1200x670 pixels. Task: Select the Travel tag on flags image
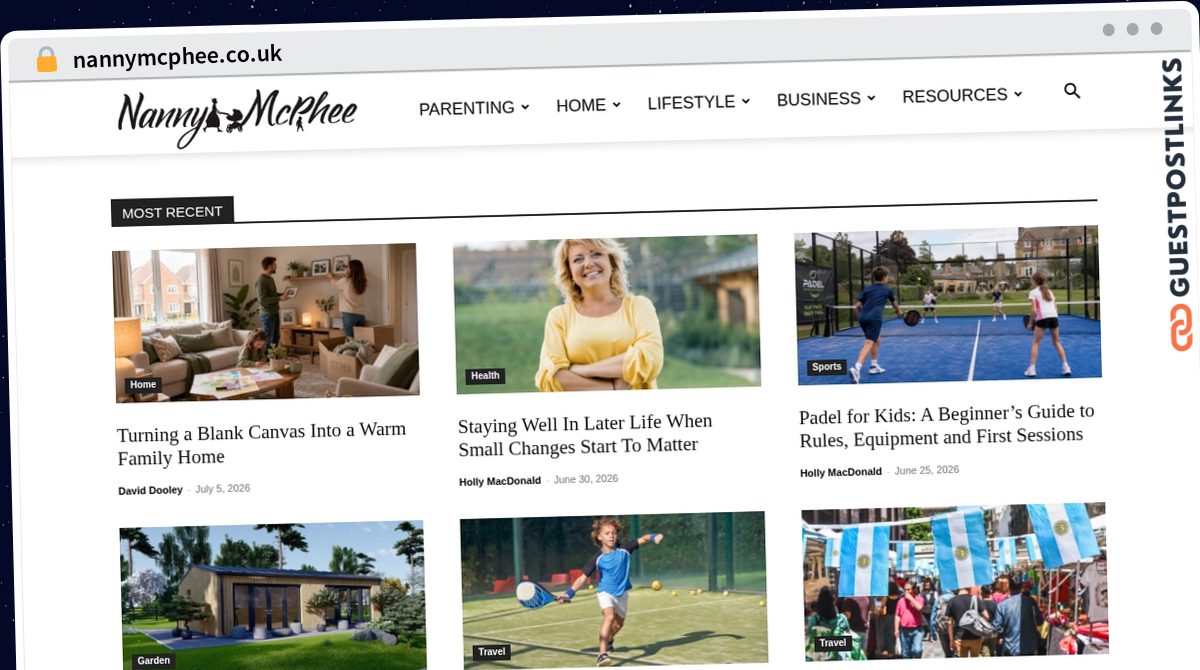833,643
